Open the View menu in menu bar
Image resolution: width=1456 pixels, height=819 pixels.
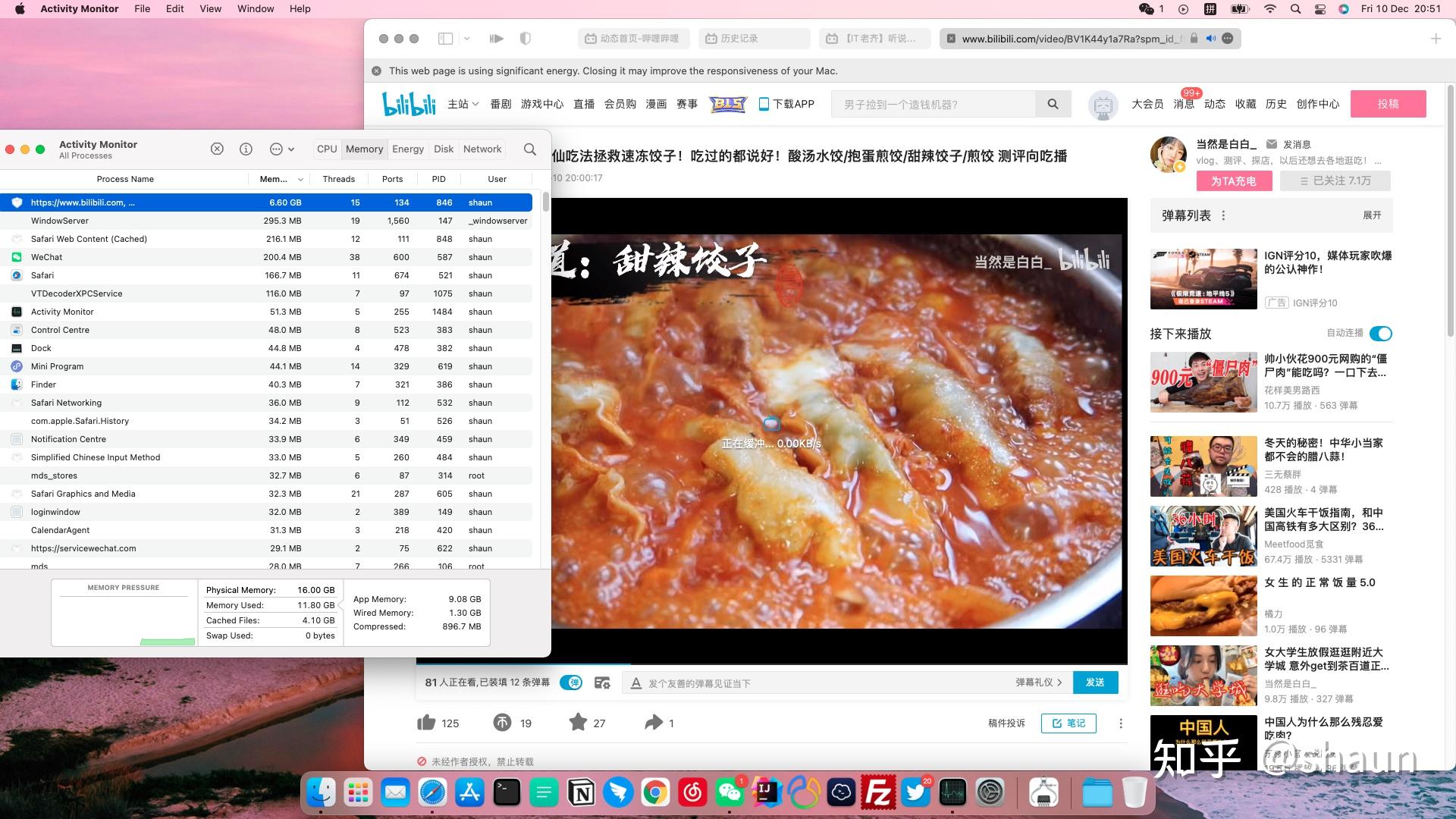[x=210, y=8]
